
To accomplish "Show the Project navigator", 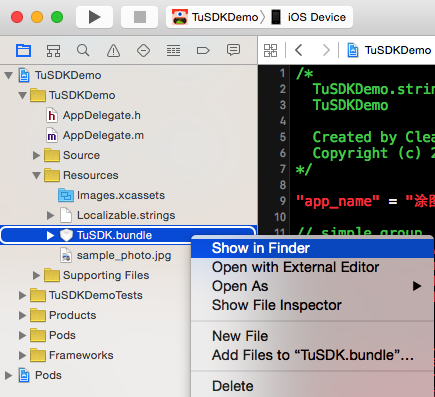I will [24, 51].
